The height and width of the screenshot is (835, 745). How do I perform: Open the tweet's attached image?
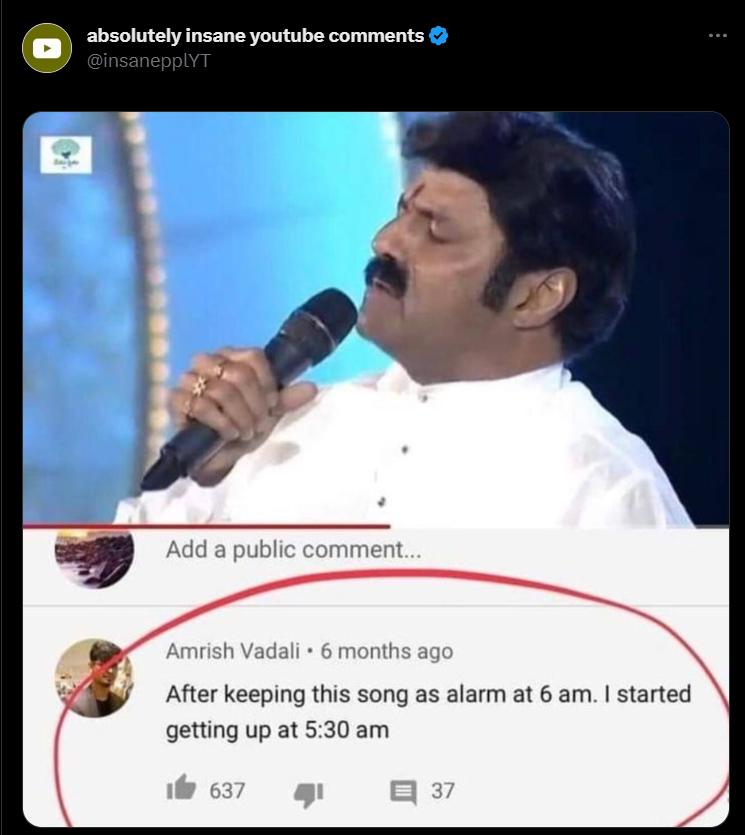coord(376,469)
